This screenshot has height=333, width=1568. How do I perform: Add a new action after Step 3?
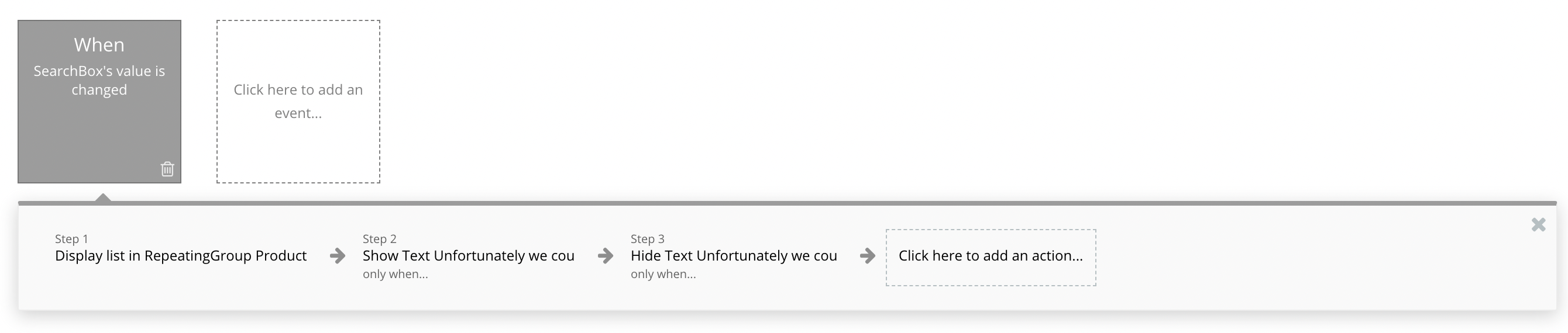click(991, 257)
